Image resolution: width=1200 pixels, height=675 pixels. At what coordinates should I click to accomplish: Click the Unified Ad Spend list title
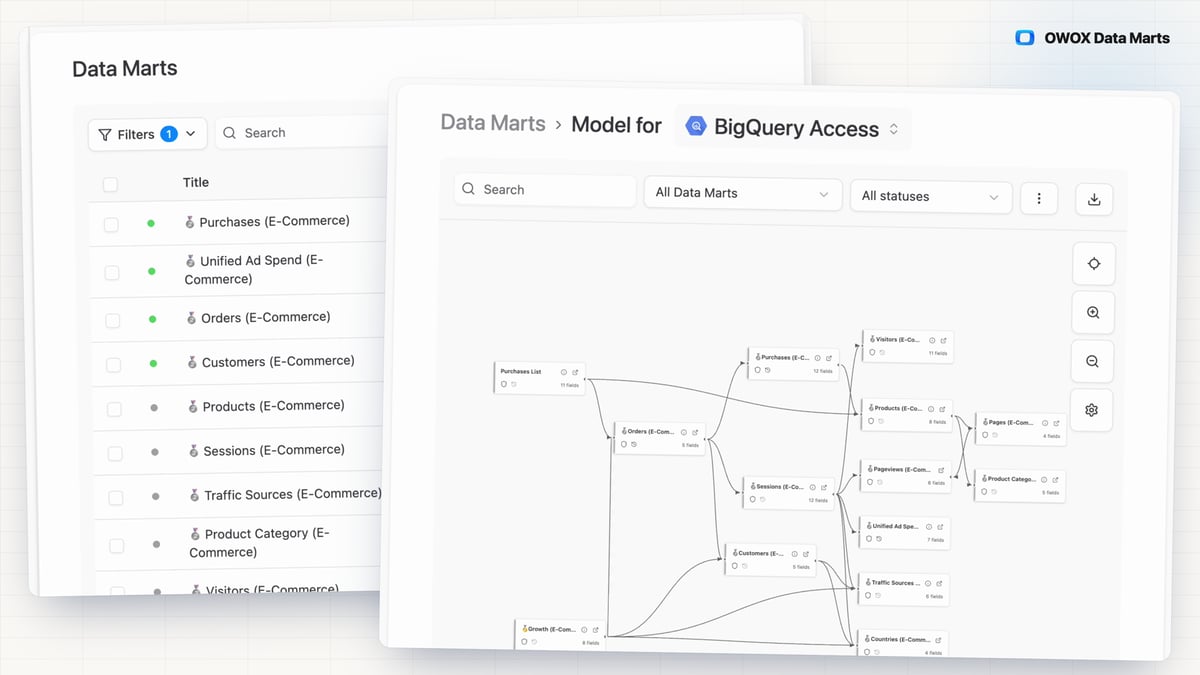click(x=254, y=269)
